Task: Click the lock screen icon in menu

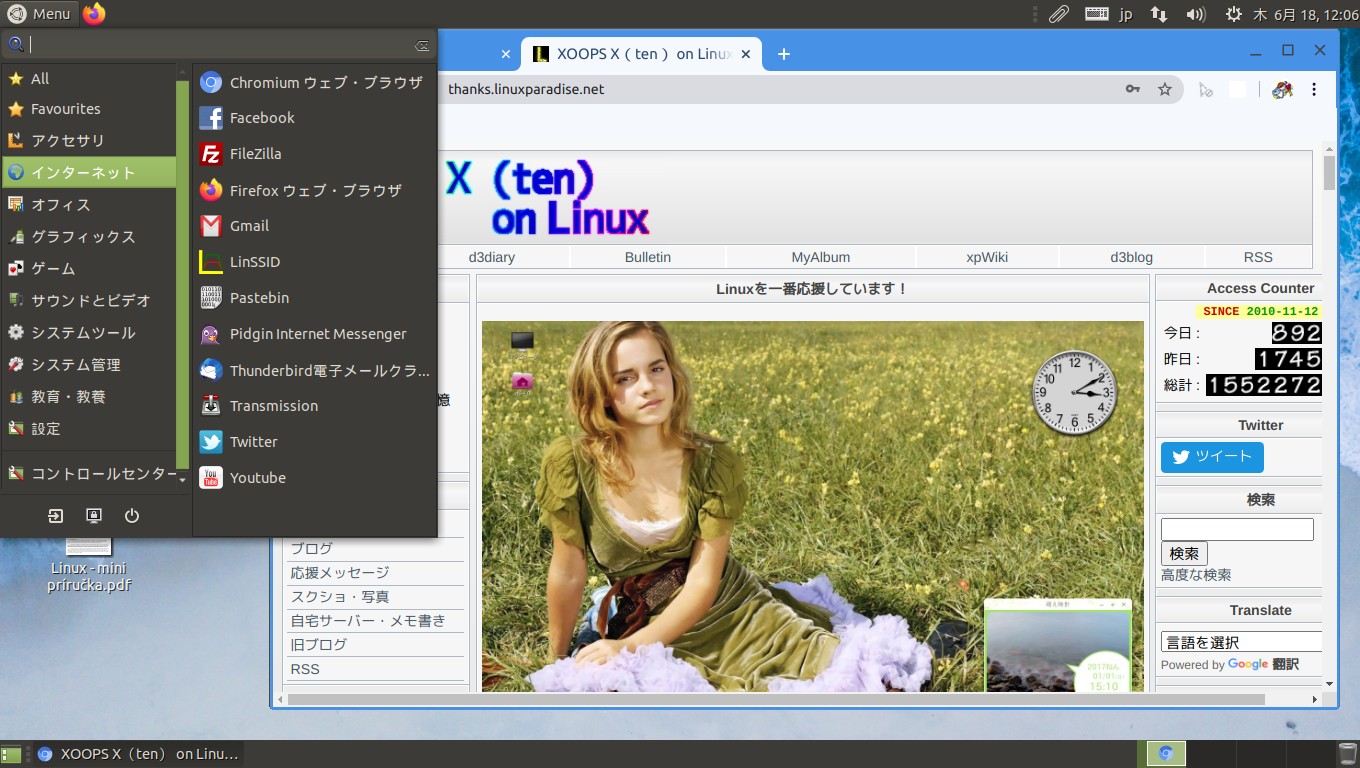Action: pos(94,516)
